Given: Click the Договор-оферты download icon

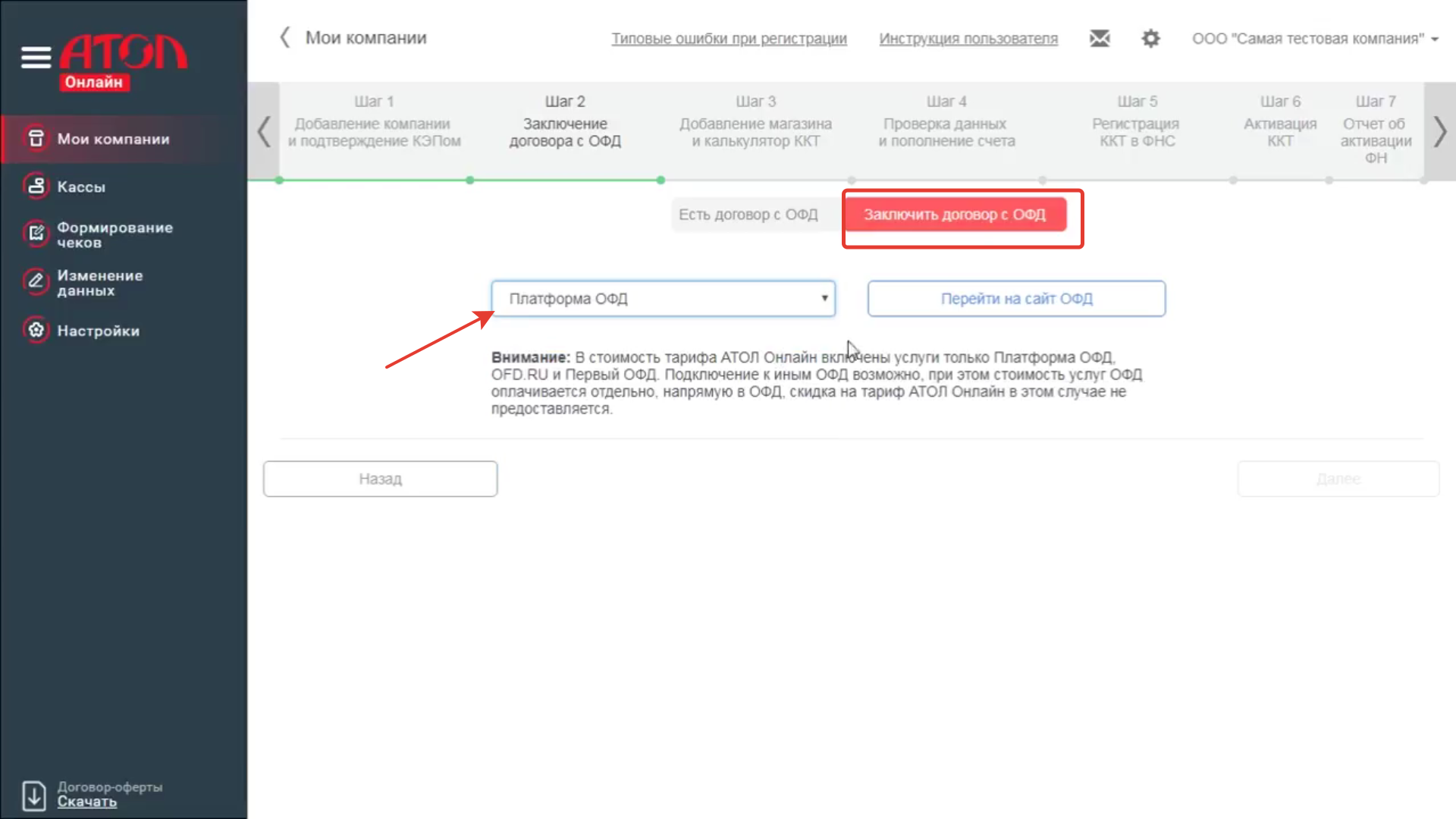Looking at the screenshot, I should tap(34, 795).
